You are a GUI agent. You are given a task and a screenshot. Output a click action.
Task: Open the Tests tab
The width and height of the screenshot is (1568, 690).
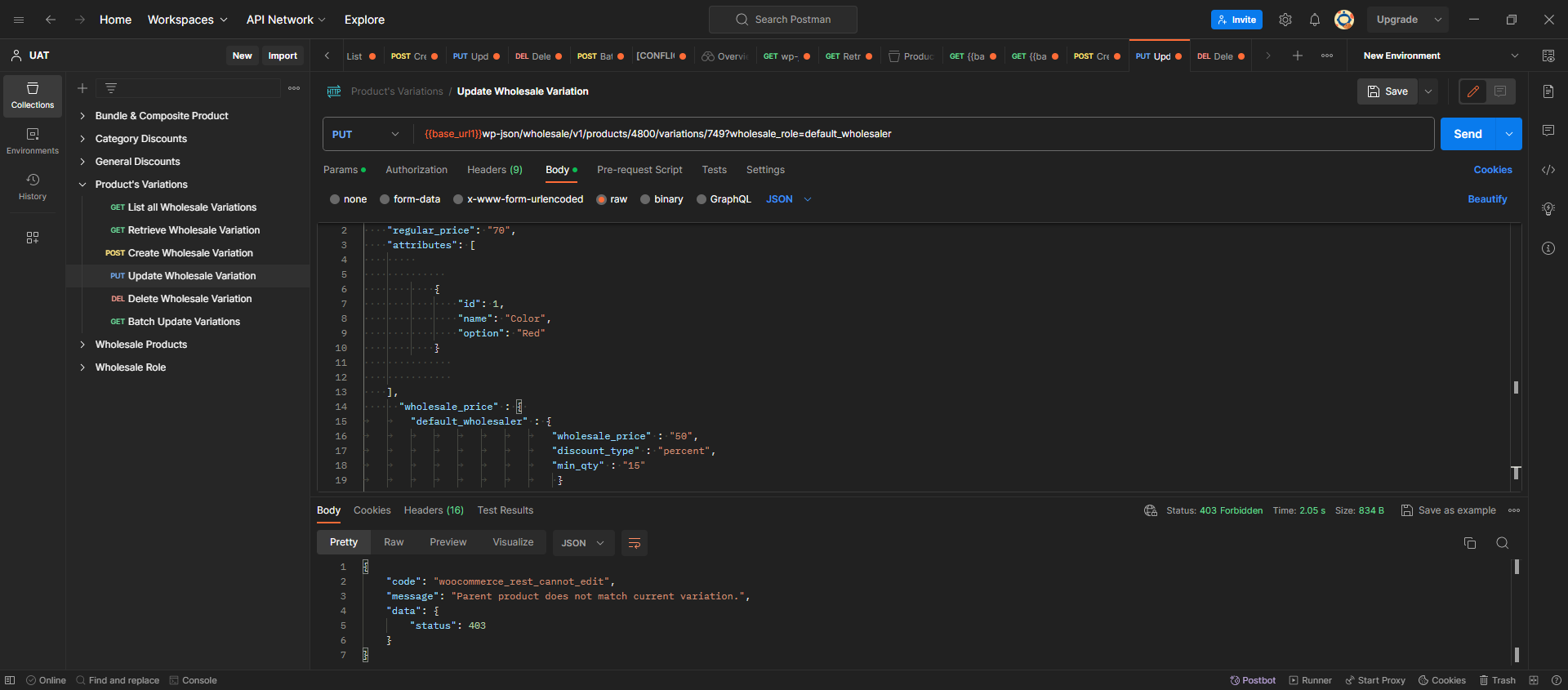(x=714, y=170)
